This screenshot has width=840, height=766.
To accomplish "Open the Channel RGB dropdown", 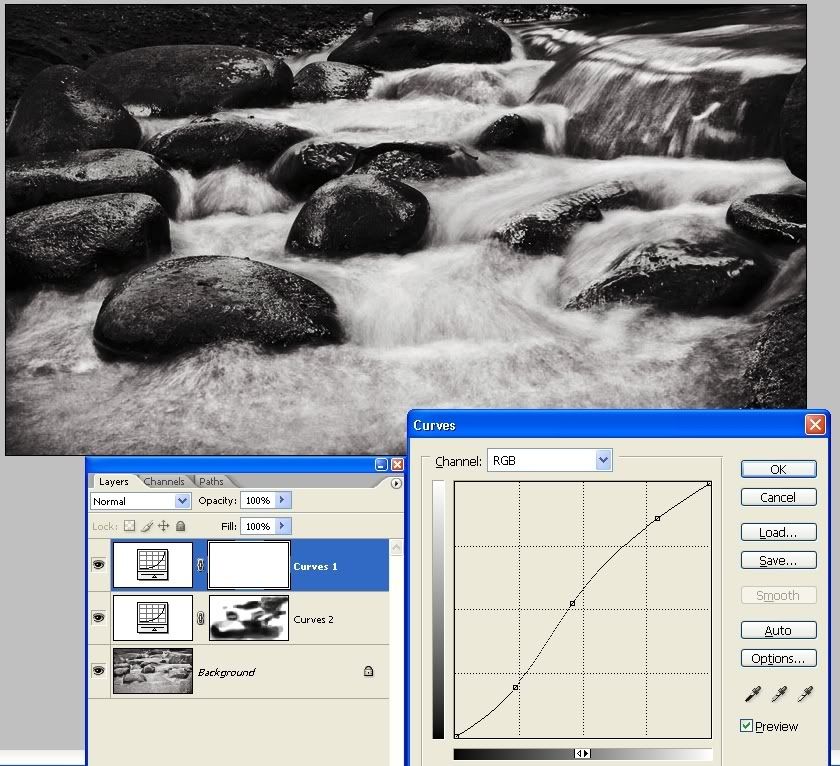I will point(603,460).
